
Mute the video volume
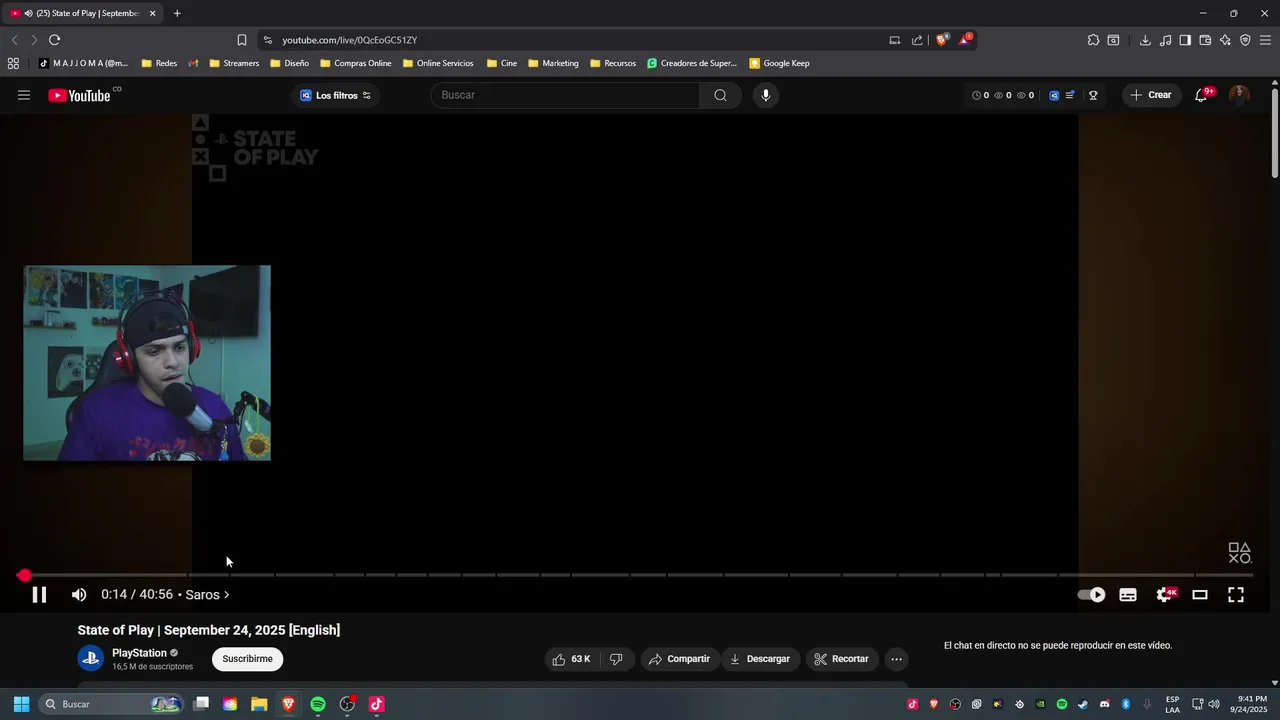pyautogui.click(x=79, y=595)
